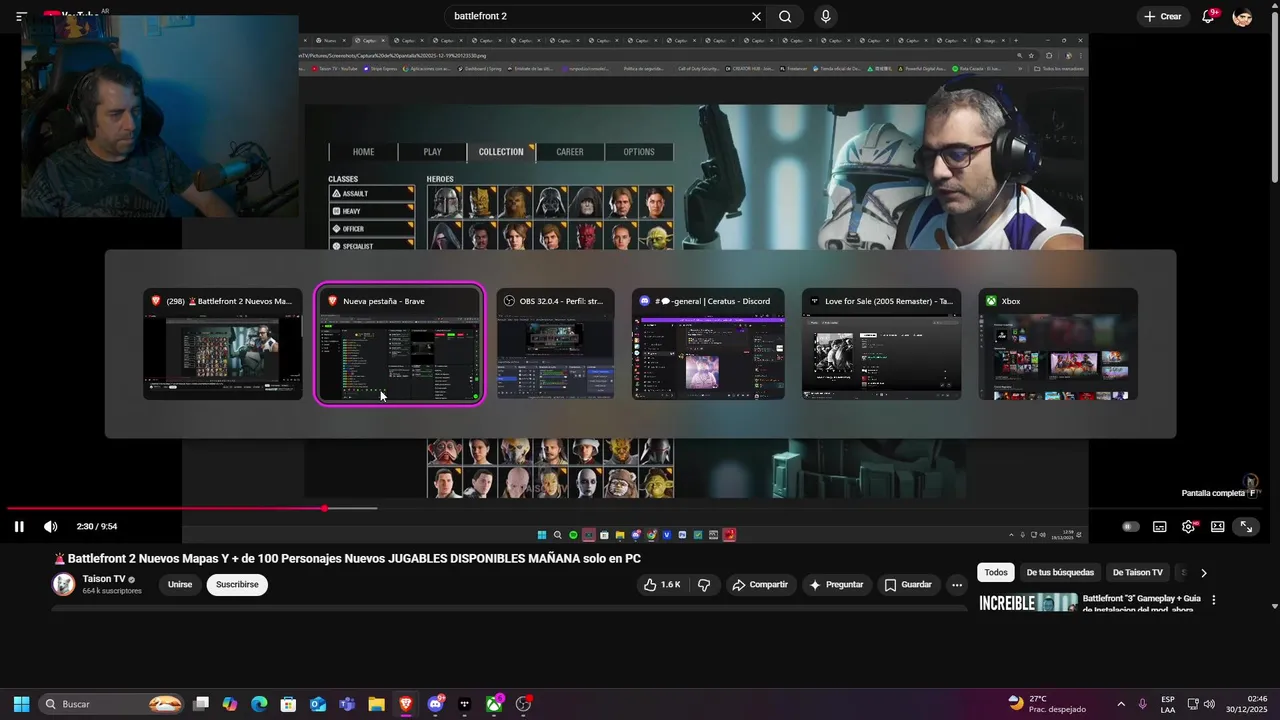Screen dimensions: 1280x720
Task: Click the Brave browser taskbar icon
Action: tap(406, 704)
